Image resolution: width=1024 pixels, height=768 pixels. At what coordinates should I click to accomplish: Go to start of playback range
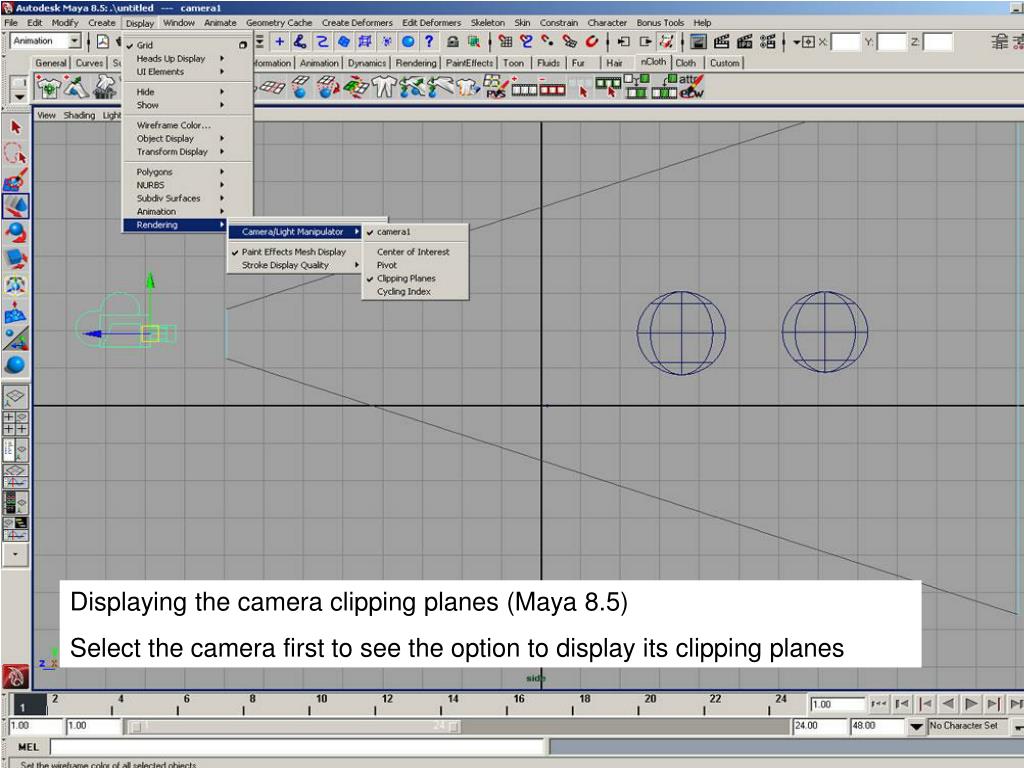(x=879, y=704)
